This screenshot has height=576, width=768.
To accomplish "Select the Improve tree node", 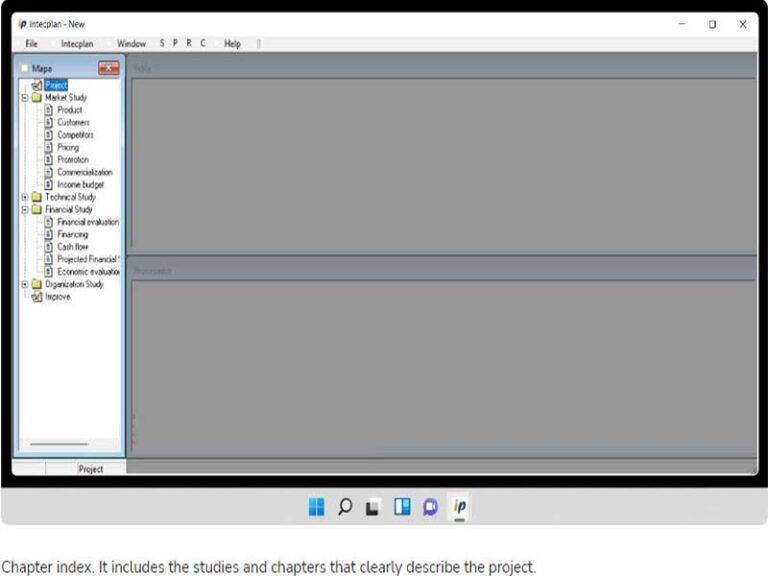I will pos(58,297).
